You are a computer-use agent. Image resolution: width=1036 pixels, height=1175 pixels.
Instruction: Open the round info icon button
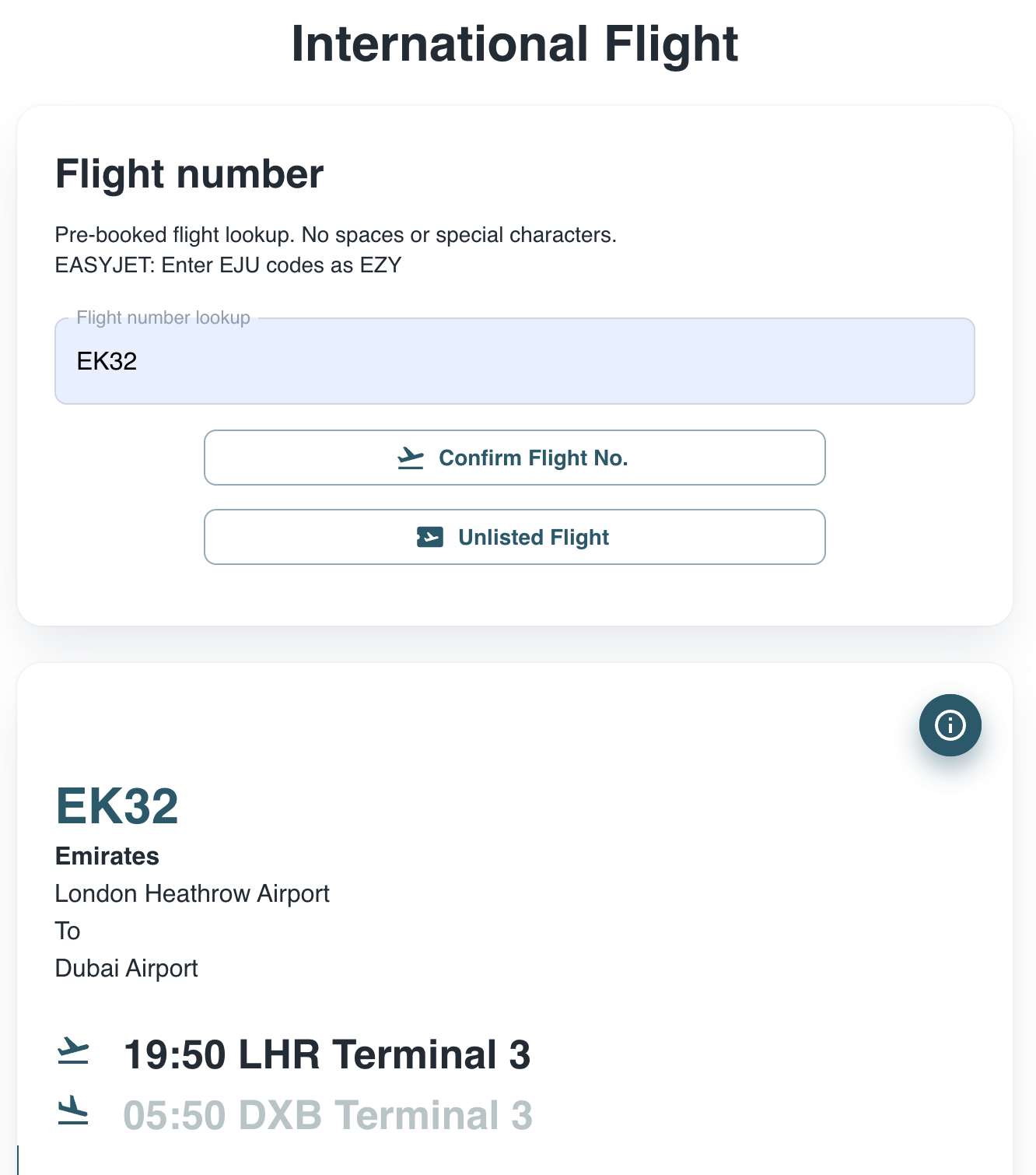950,725
